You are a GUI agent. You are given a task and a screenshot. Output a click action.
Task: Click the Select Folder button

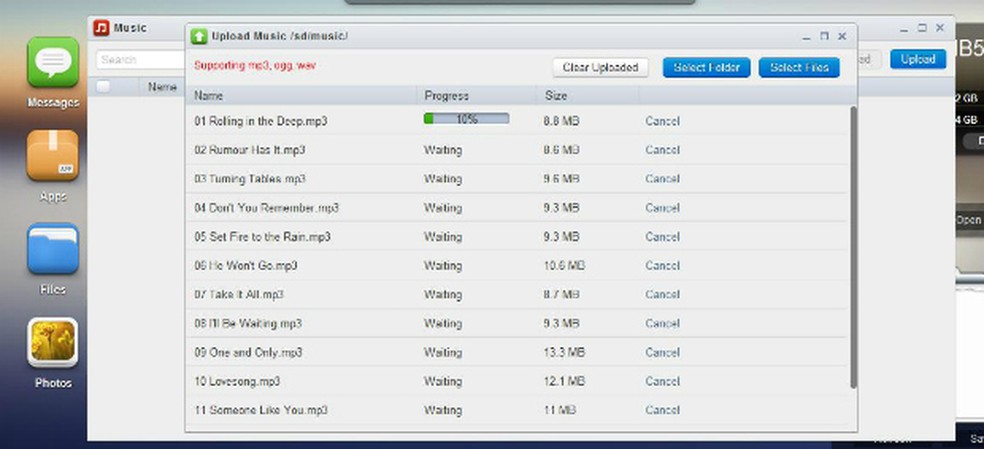pyautogui.click(x=707, y=67)
